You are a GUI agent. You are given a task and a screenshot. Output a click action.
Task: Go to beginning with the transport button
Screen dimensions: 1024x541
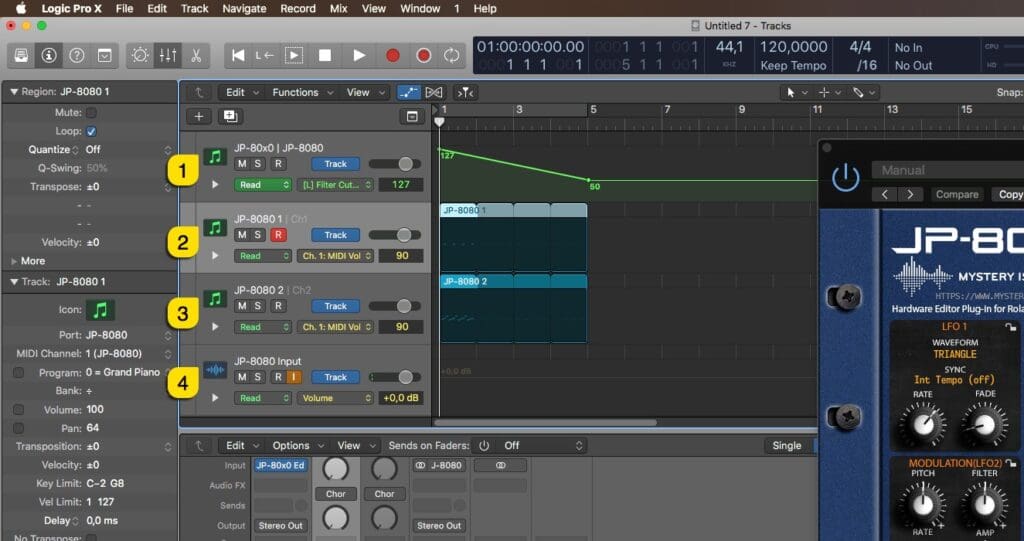coord(238,56)
